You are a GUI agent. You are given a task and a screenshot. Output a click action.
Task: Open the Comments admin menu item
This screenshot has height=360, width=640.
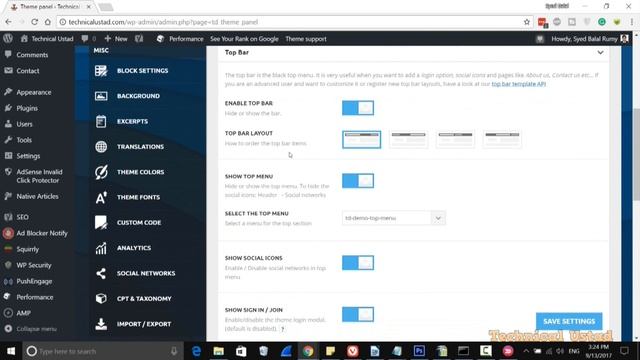[32, 55]
